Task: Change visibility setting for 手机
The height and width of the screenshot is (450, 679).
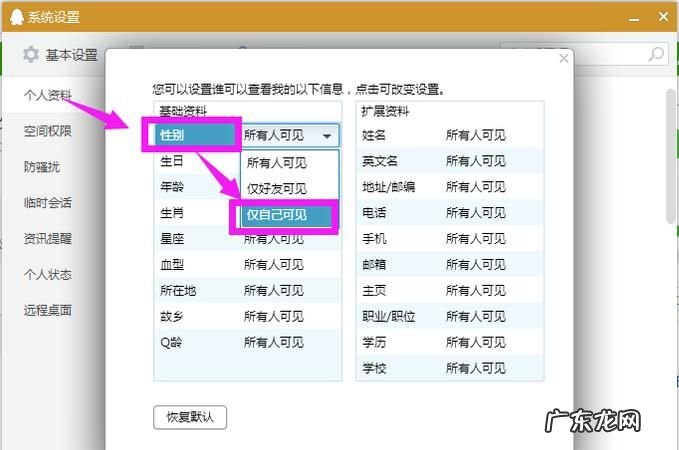Action: (475, 239)
